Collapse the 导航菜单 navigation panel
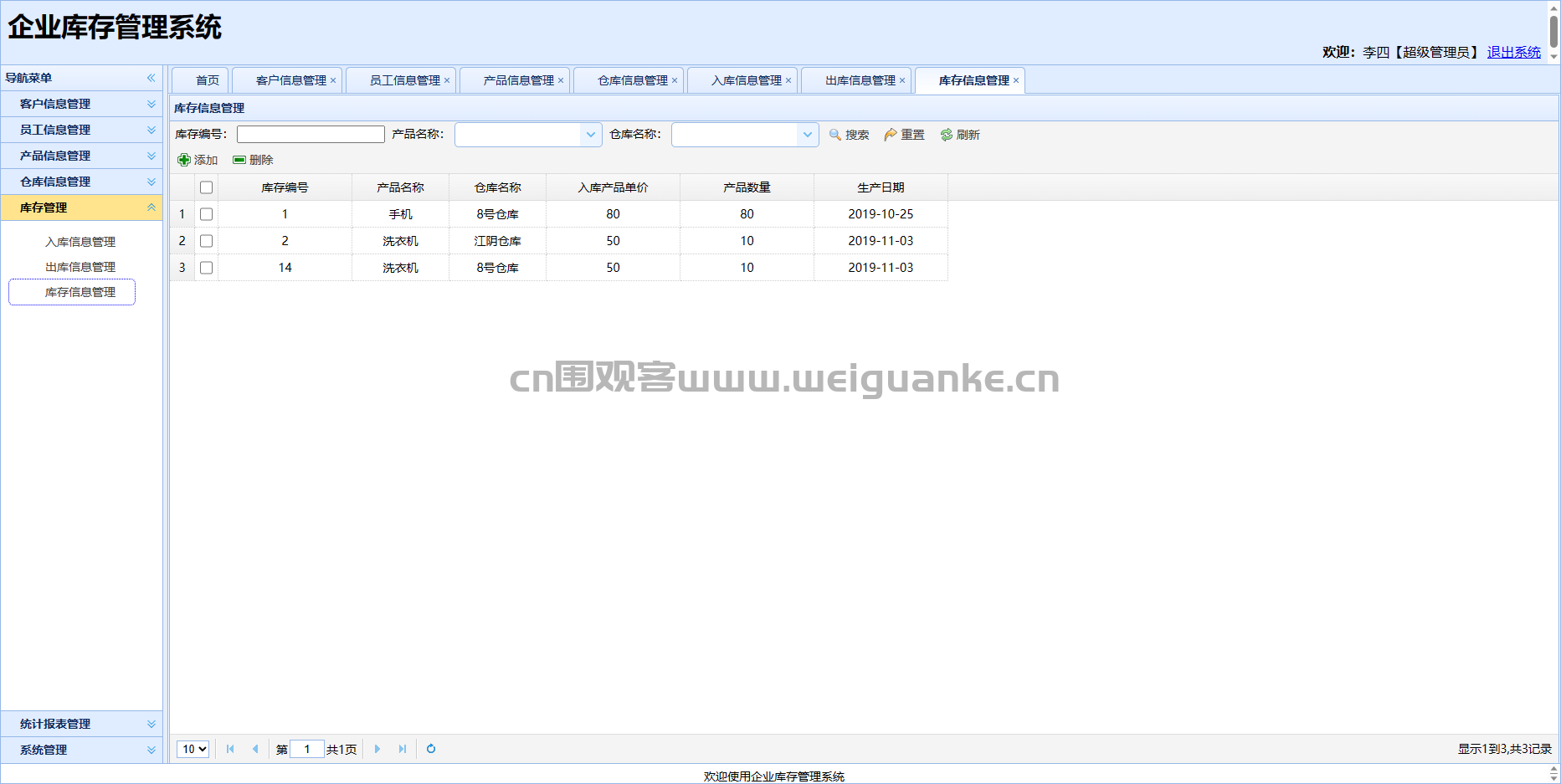Viewport: 1561px width, 784px height. (x=151, y=78)
